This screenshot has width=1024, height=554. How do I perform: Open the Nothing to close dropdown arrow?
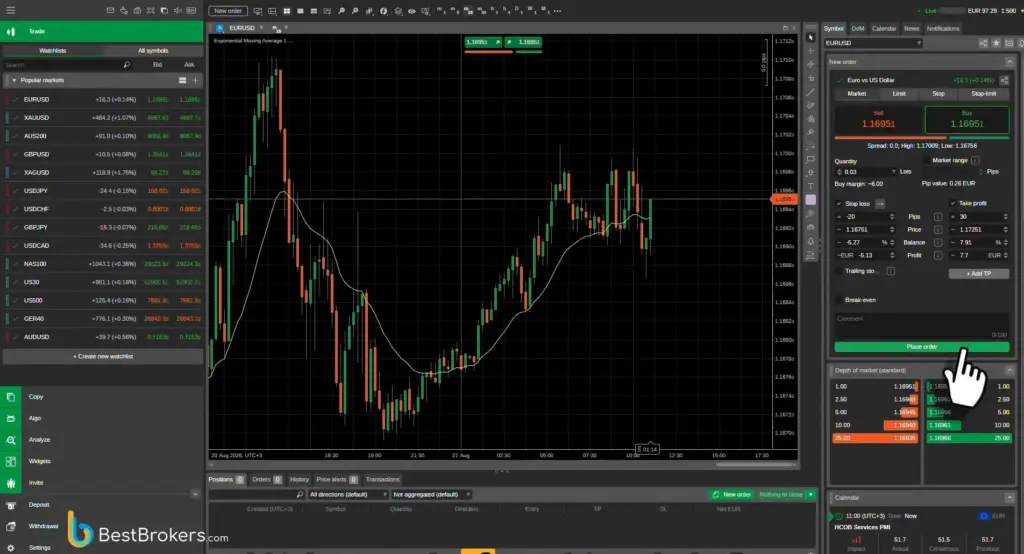coord(811,495)
